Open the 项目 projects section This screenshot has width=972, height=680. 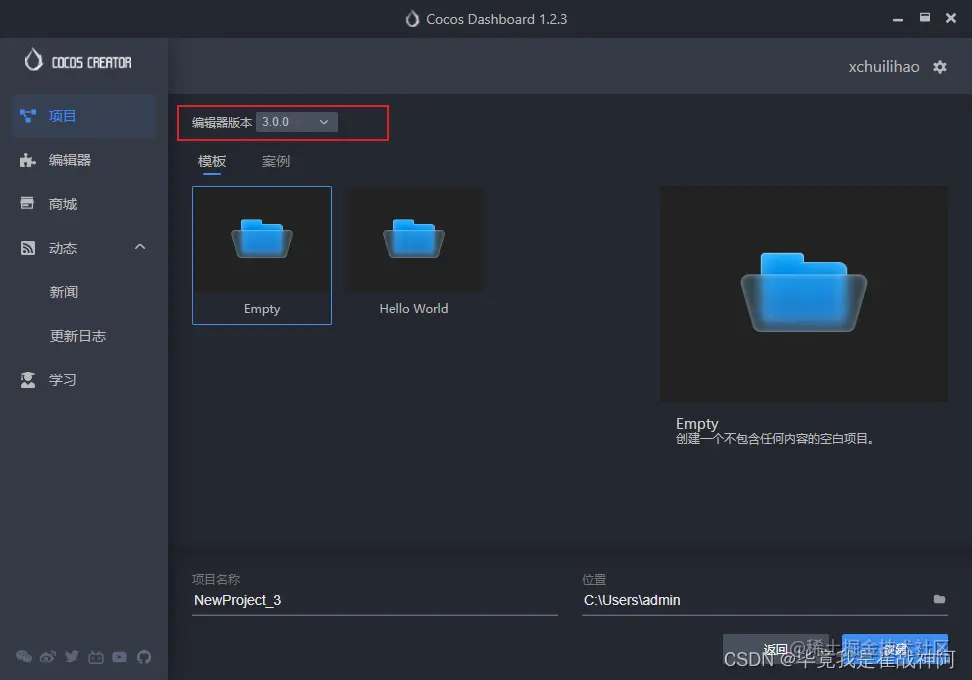[x=84, y=116]
